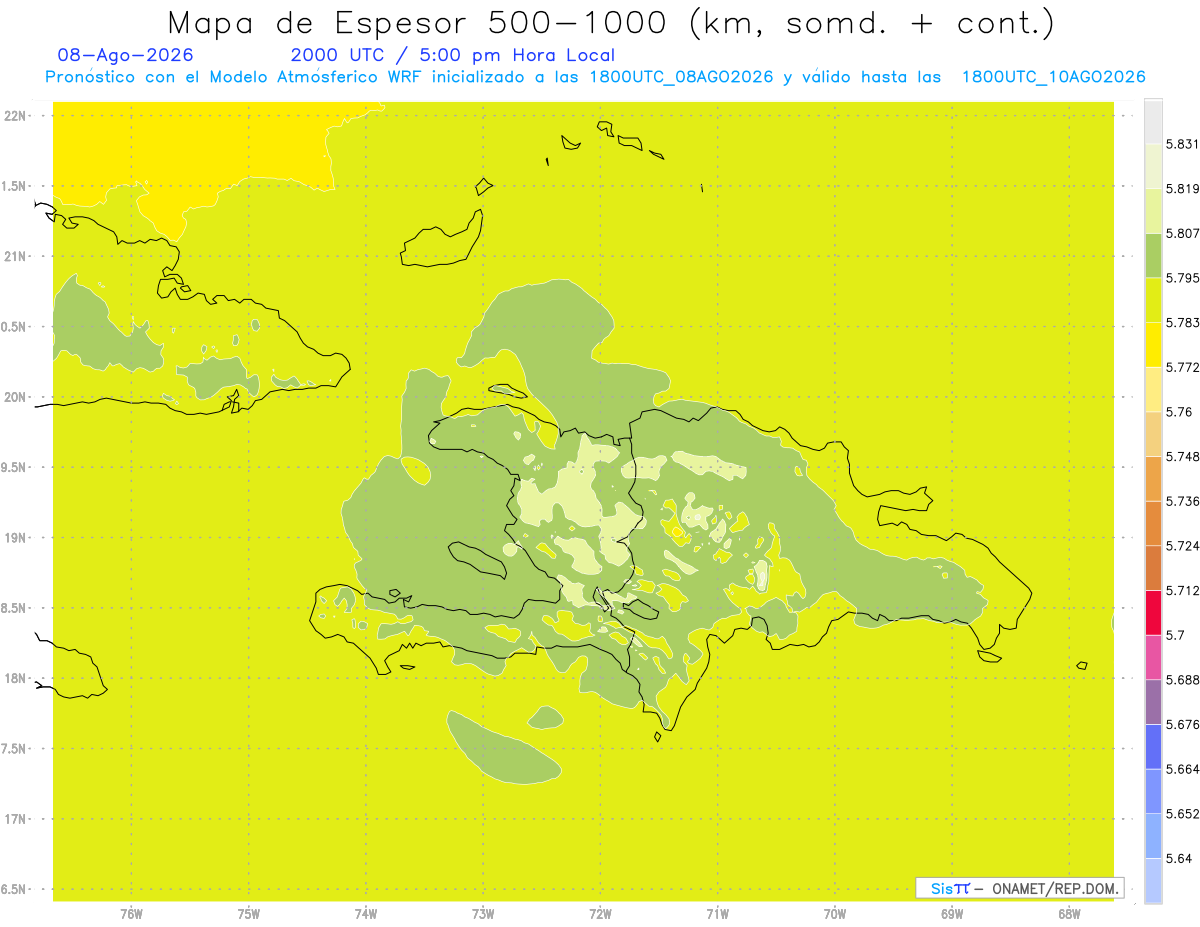
Task: Pick the blue legend swatch between 5.664 and 5.676
Action: pyautogui.click(x=1153, y=746)
